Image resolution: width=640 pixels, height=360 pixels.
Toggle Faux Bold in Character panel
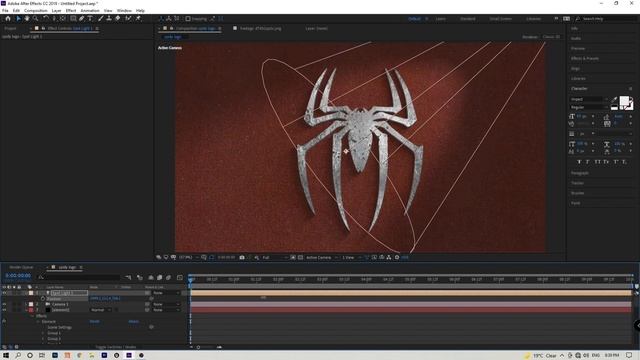(x=579, y=162)
